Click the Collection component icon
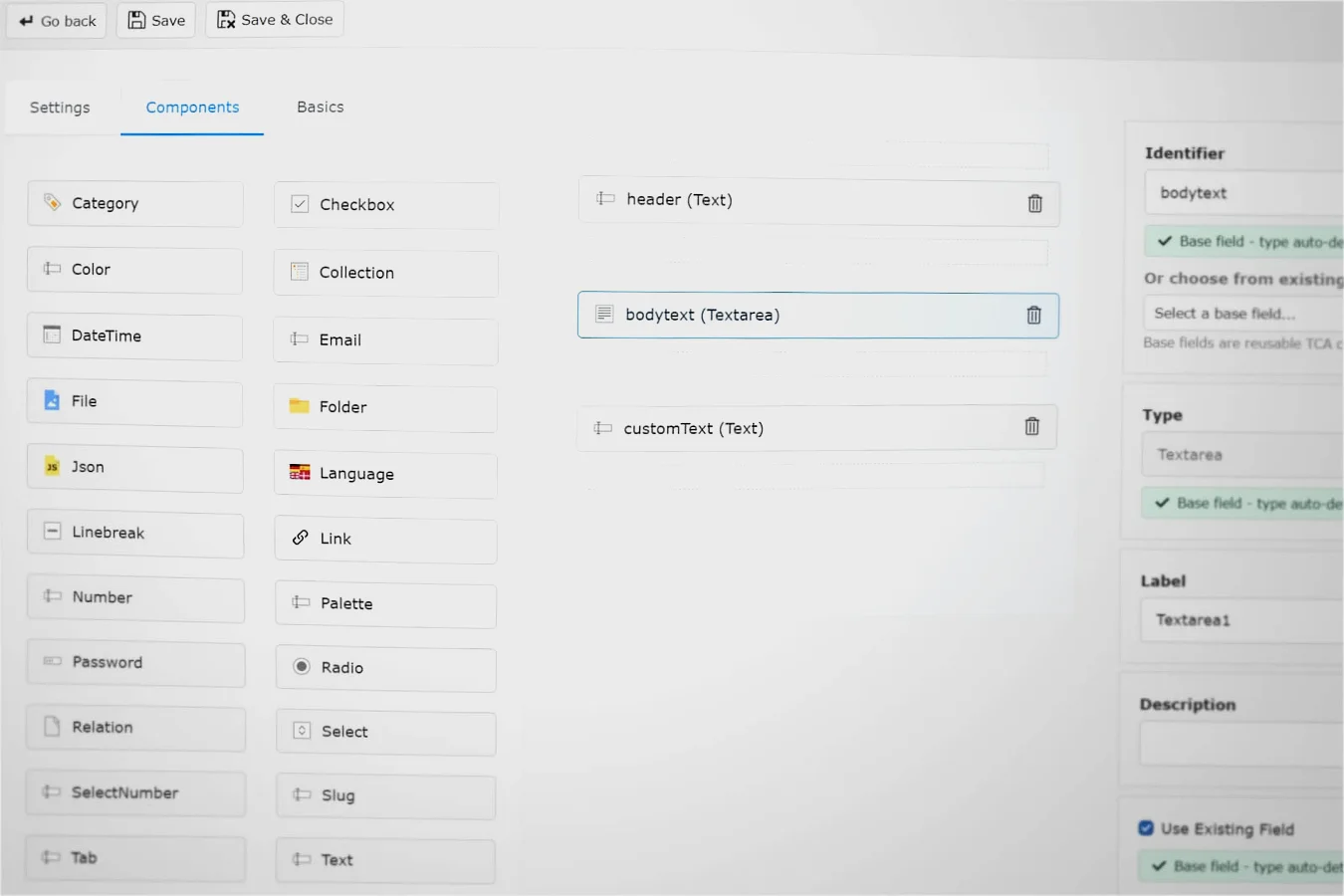 click(x=300, y=272)
